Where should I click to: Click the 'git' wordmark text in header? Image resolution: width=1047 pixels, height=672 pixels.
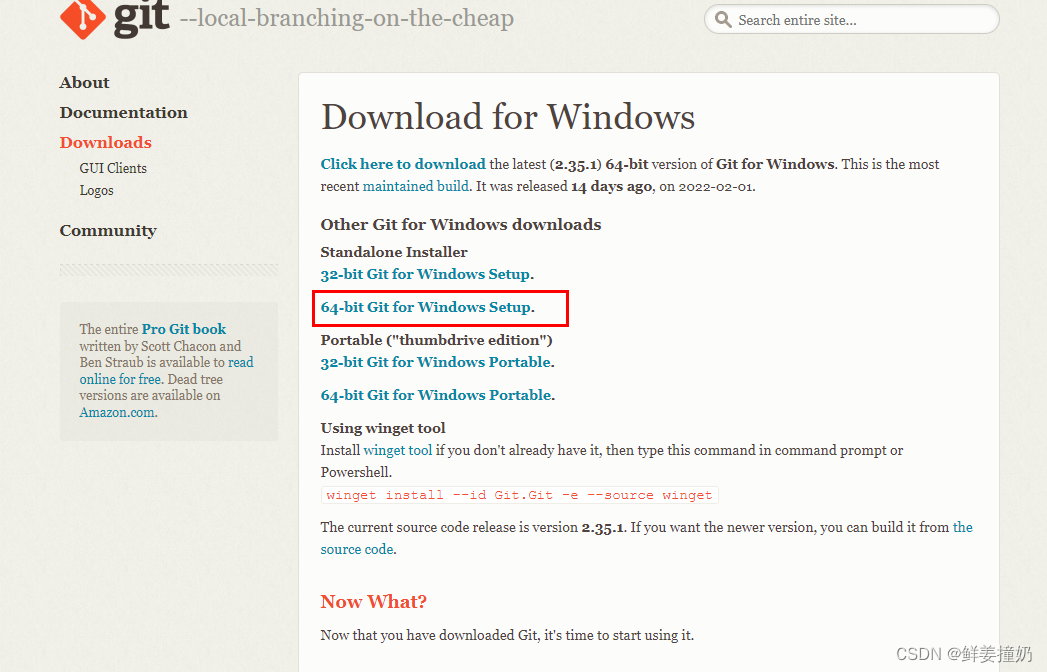(142, 17)
